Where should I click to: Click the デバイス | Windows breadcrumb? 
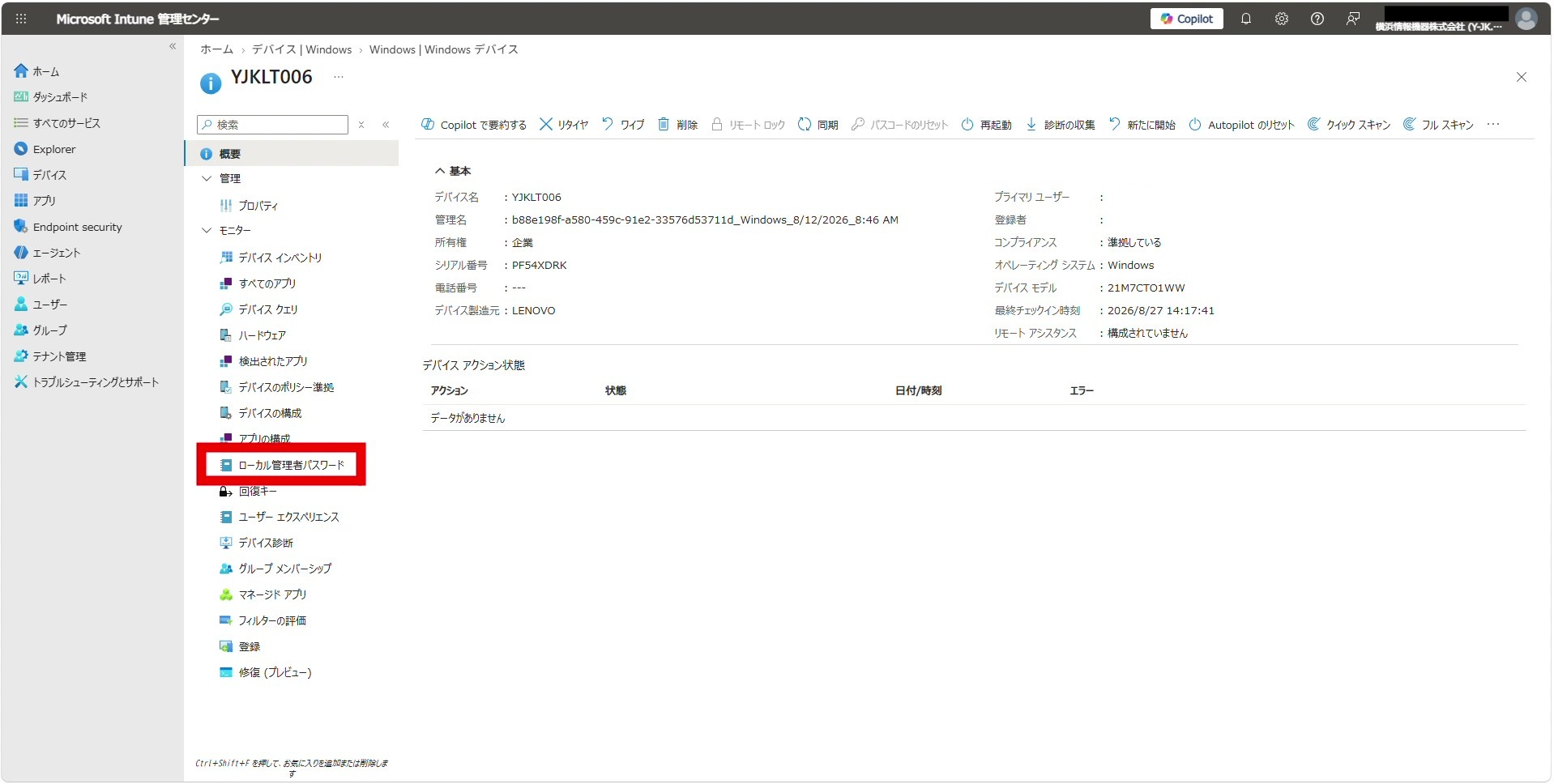coord(301,49)
